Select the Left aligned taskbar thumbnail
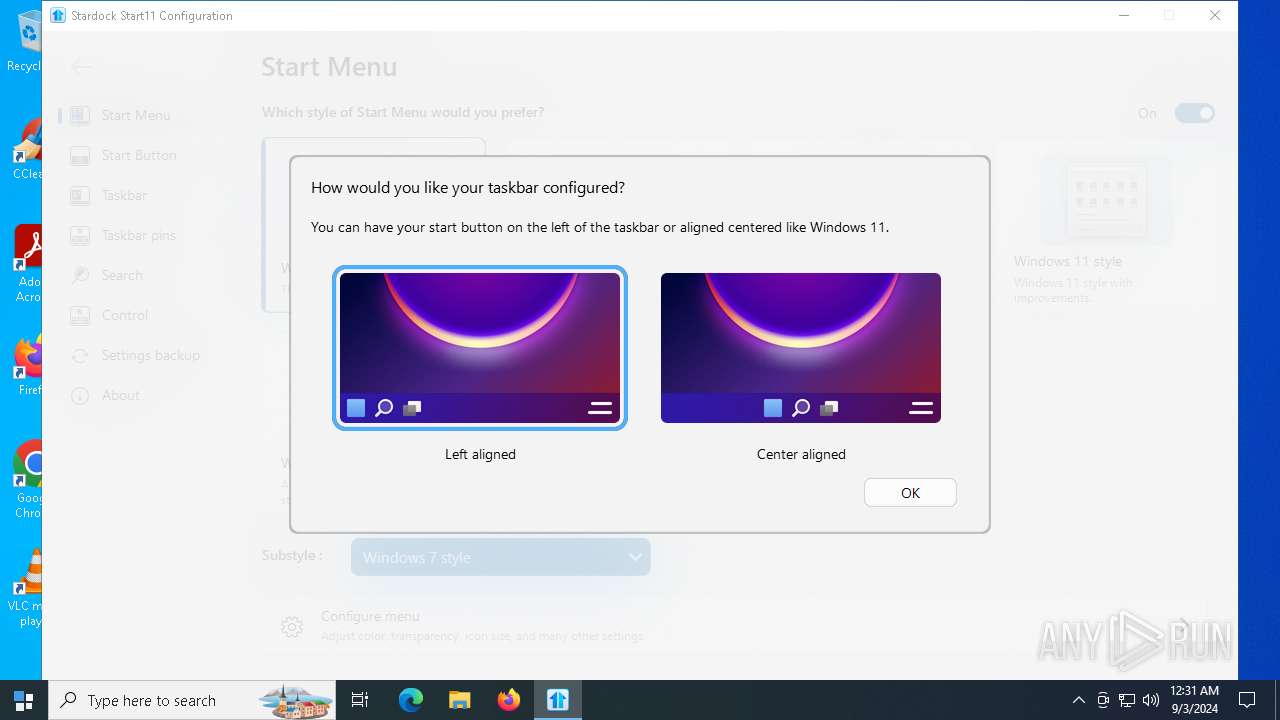Screen dimensions: 1280x720 (x=480, y=348)
